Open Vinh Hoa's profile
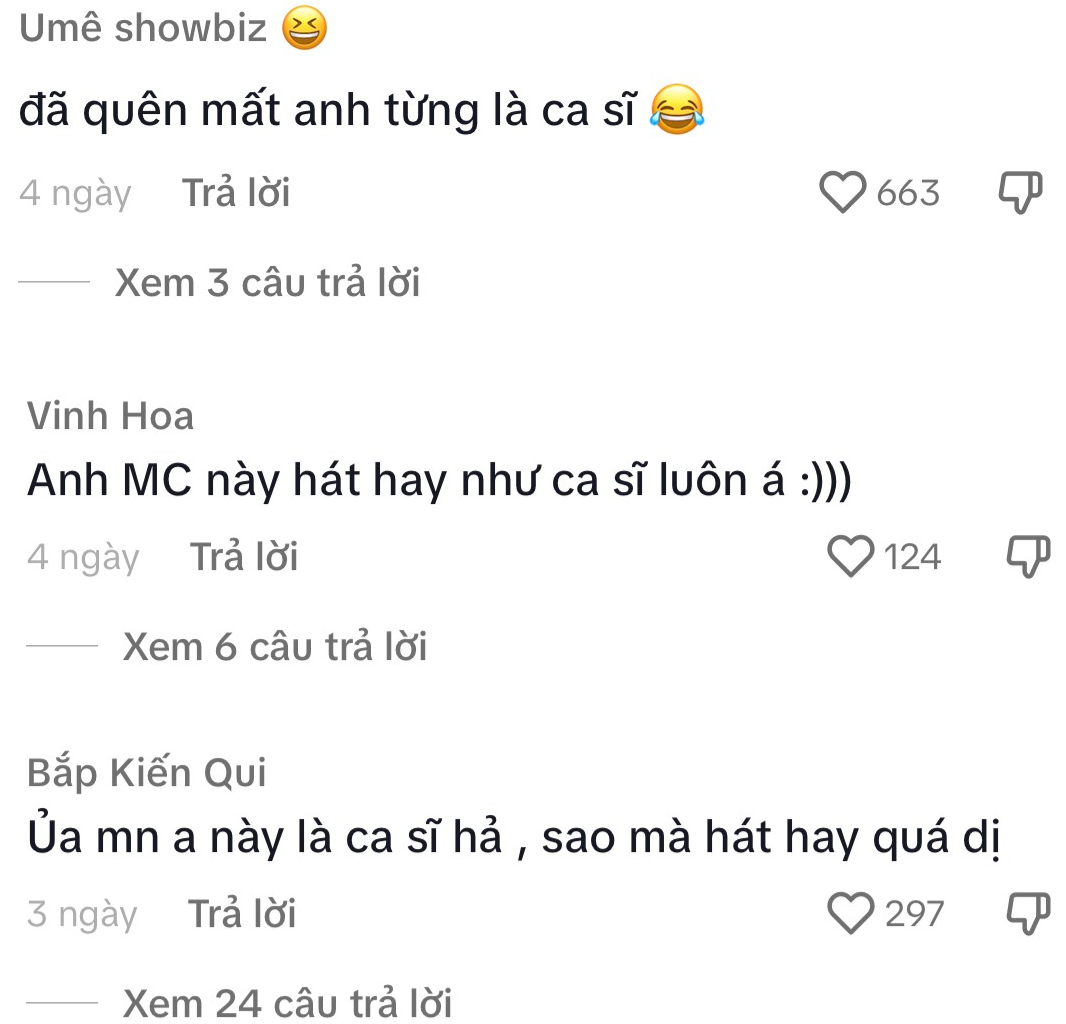 click(110, 416)
